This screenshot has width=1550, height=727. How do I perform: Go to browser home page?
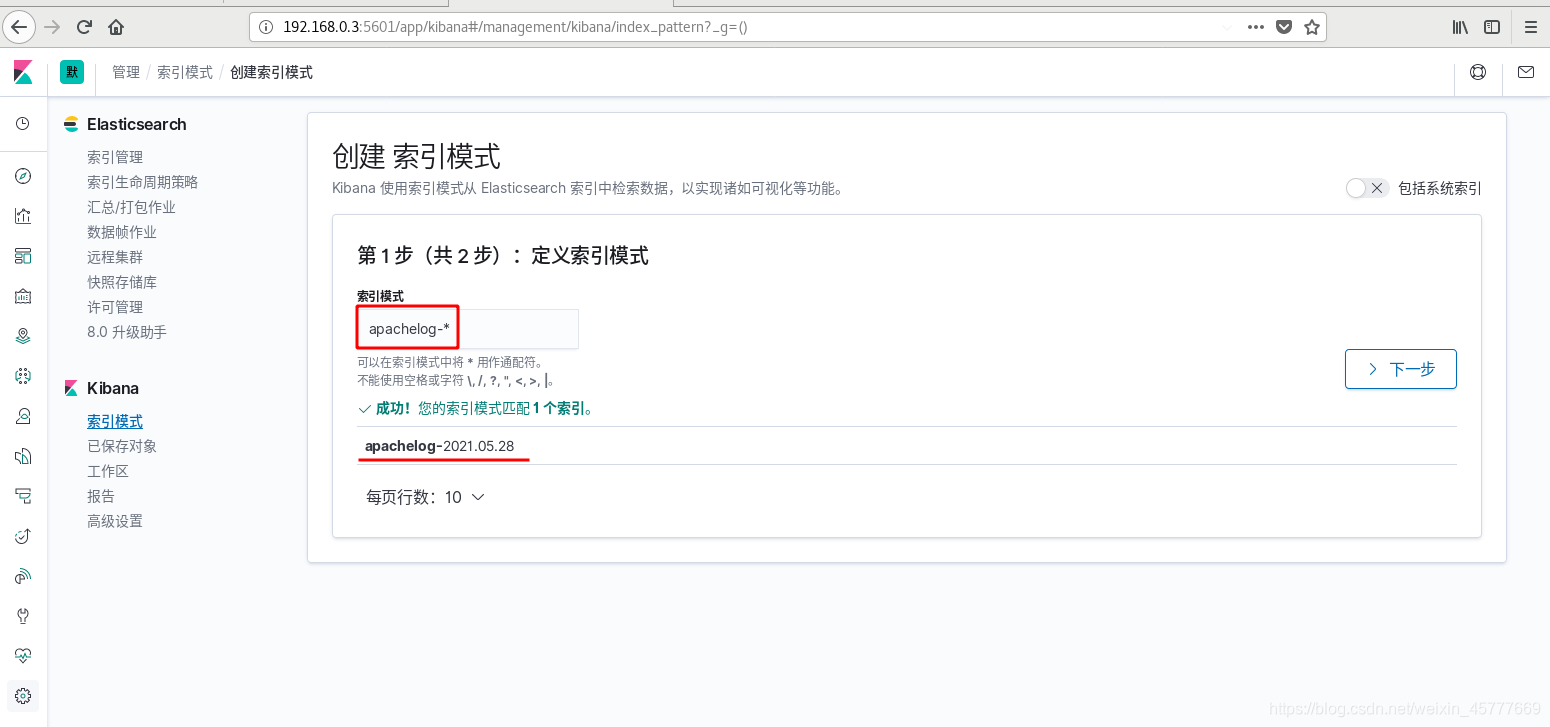point(116,27)
